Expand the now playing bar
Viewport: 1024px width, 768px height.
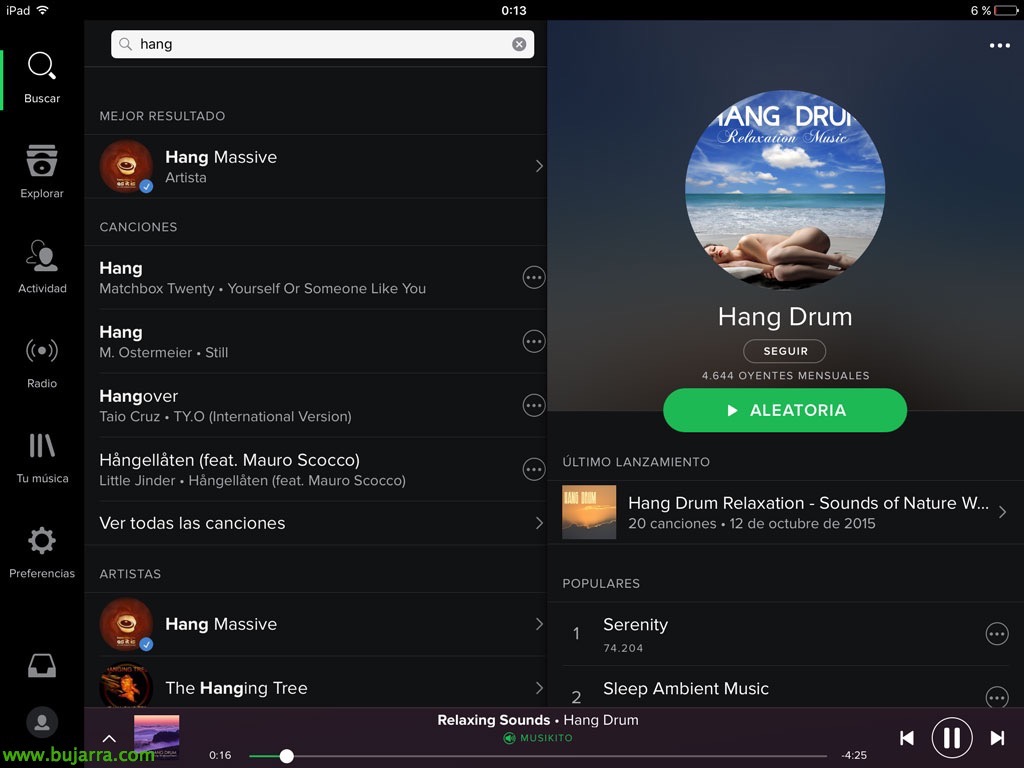click(109, 739)
